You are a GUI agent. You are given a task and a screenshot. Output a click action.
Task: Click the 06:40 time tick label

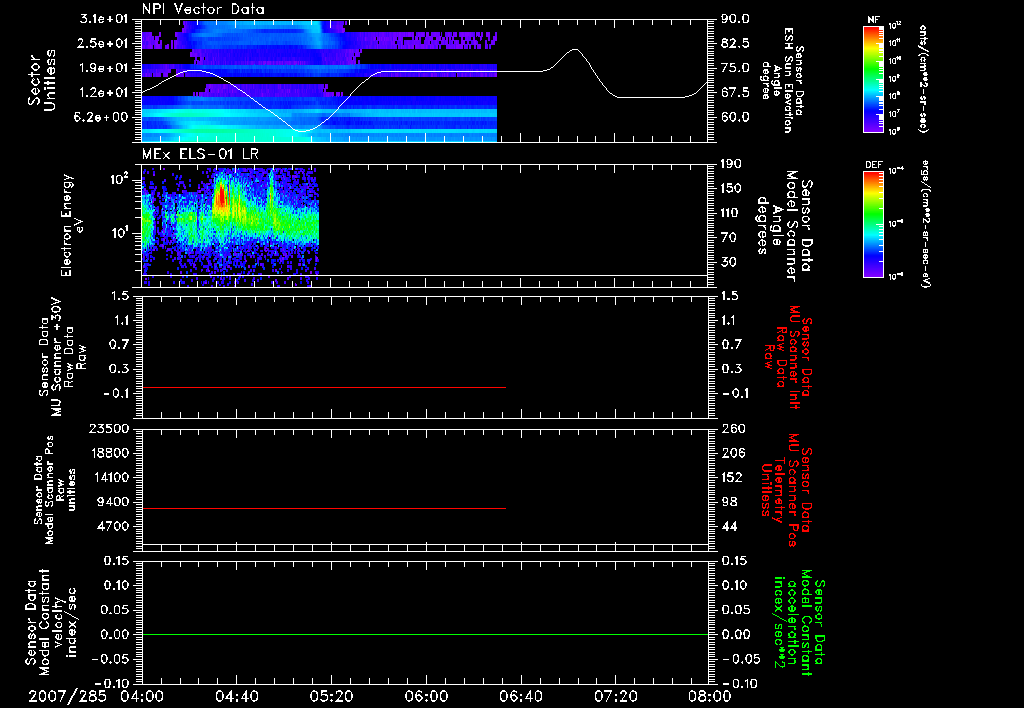[x=520, y=696]
